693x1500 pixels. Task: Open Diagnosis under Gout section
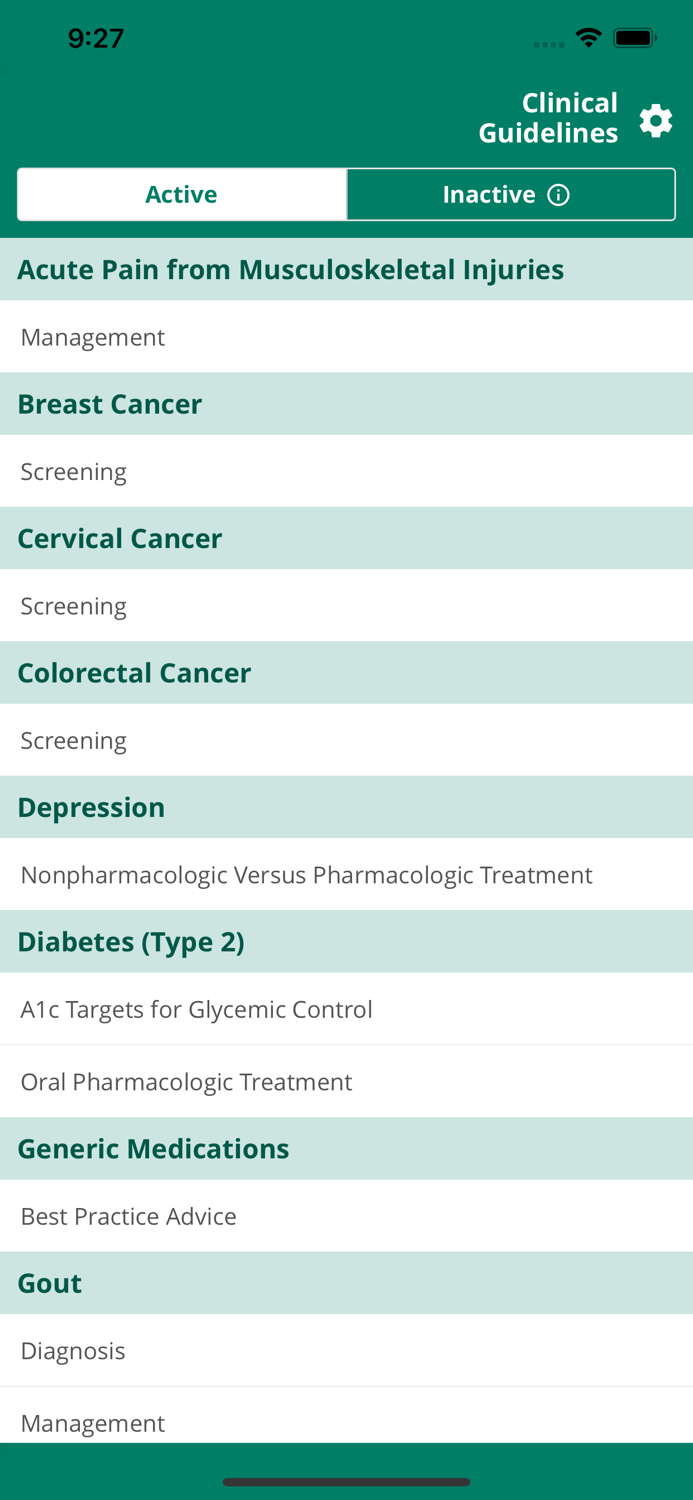(72, 1350)
